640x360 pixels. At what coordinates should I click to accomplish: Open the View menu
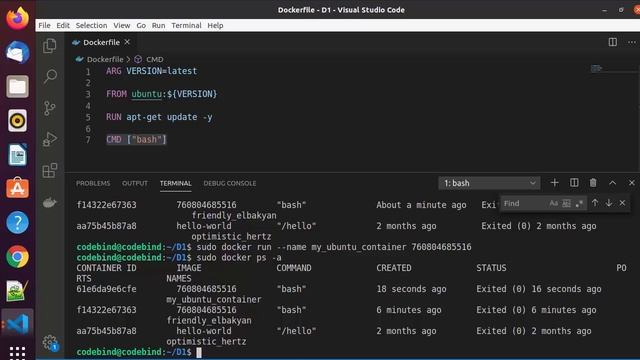(122, 25)
